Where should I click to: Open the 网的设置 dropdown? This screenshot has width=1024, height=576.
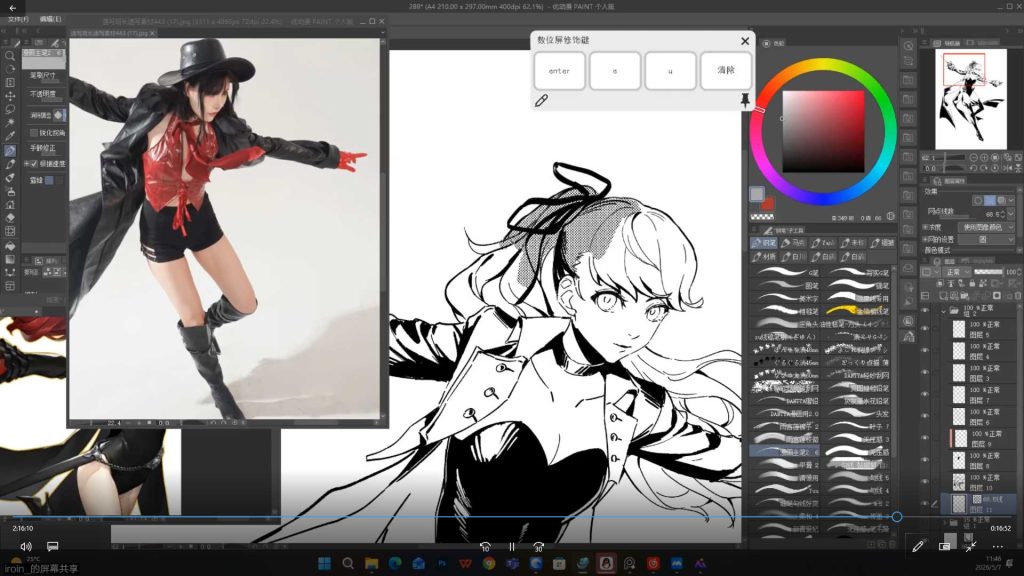click(985, 239)
